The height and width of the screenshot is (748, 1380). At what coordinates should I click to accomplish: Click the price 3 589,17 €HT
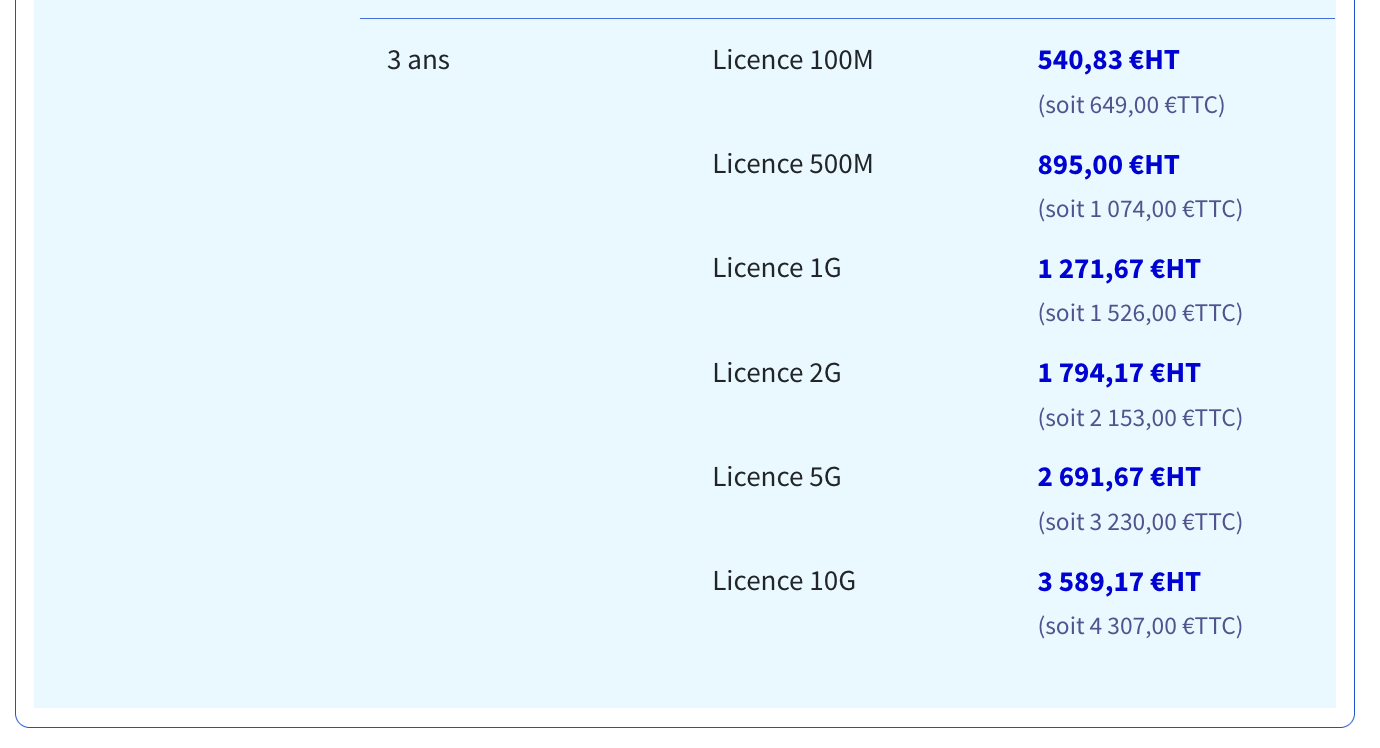tap(1119, 582)
